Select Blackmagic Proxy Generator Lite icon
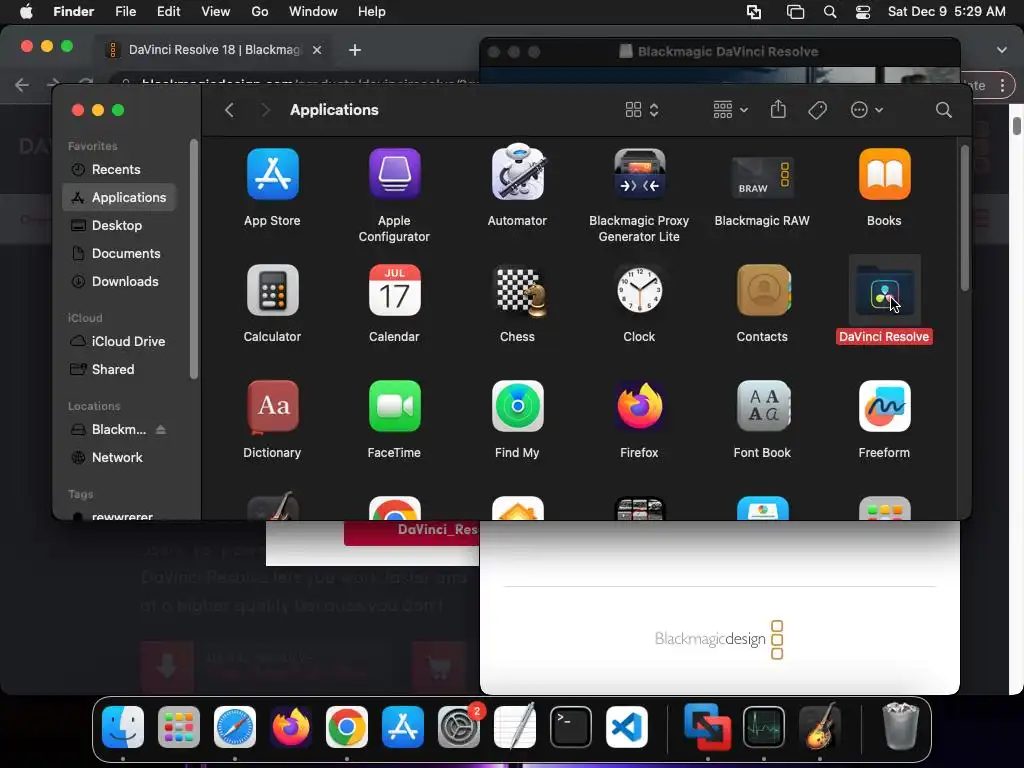The width and height of the screenshot is (1024, 768). coord(639,174)
